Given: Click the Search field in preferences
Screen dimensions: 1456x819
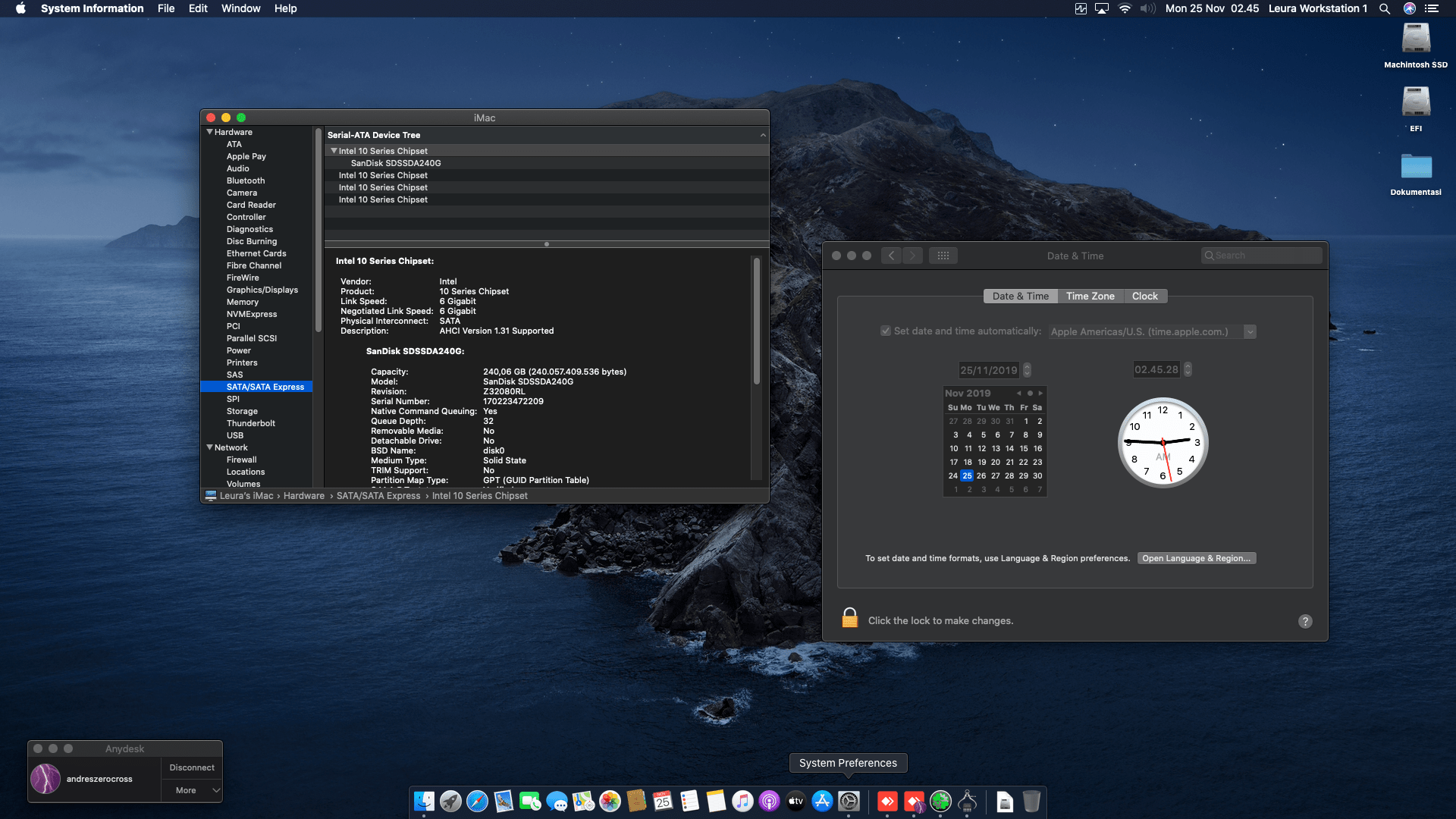Looking at the screenshot, I should 1262,256.
